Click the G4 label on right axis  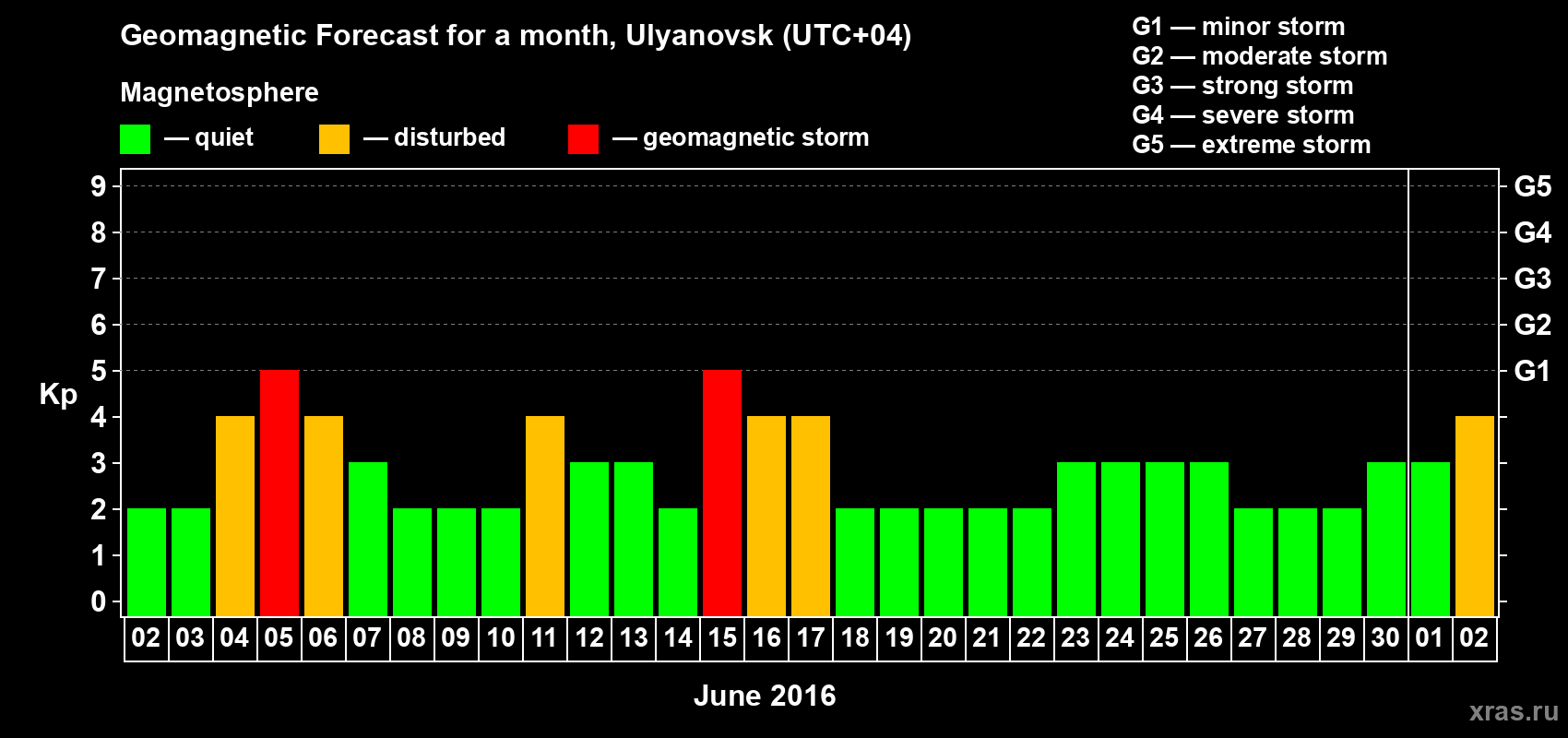tap(1533, 232)
